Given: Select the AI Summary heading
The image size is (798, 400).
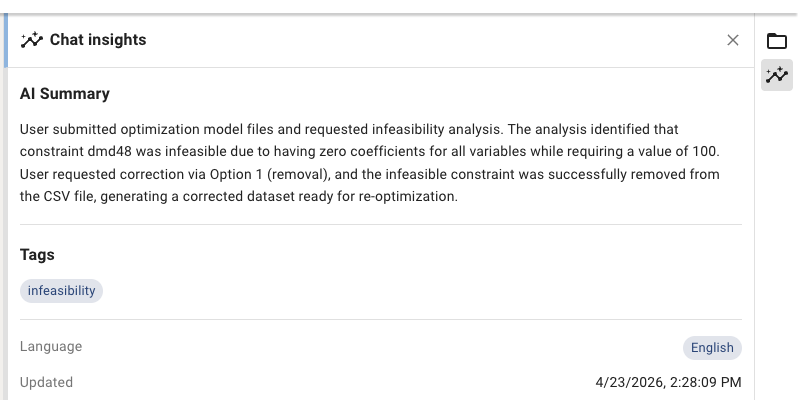Looking at the screenshot, I should [x=65, y=94].
